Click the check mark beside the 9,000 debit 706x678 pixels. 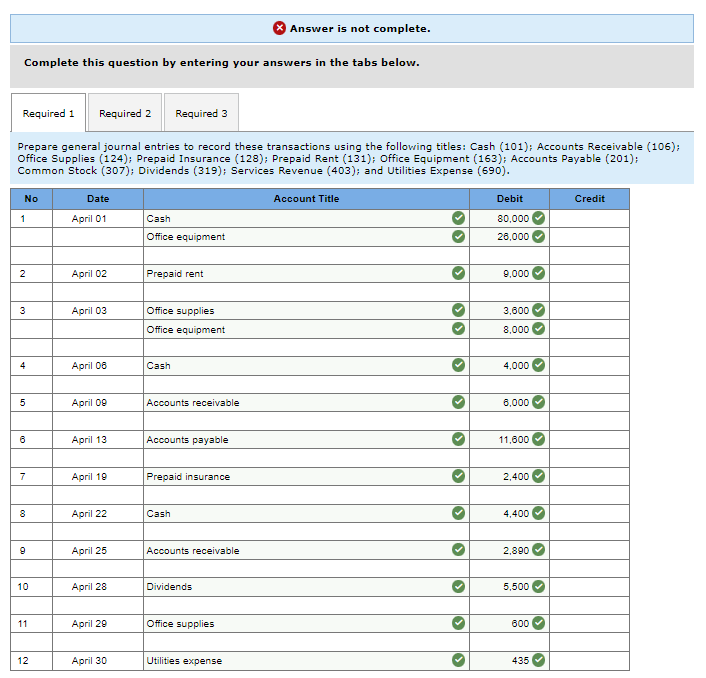(539, 273)
